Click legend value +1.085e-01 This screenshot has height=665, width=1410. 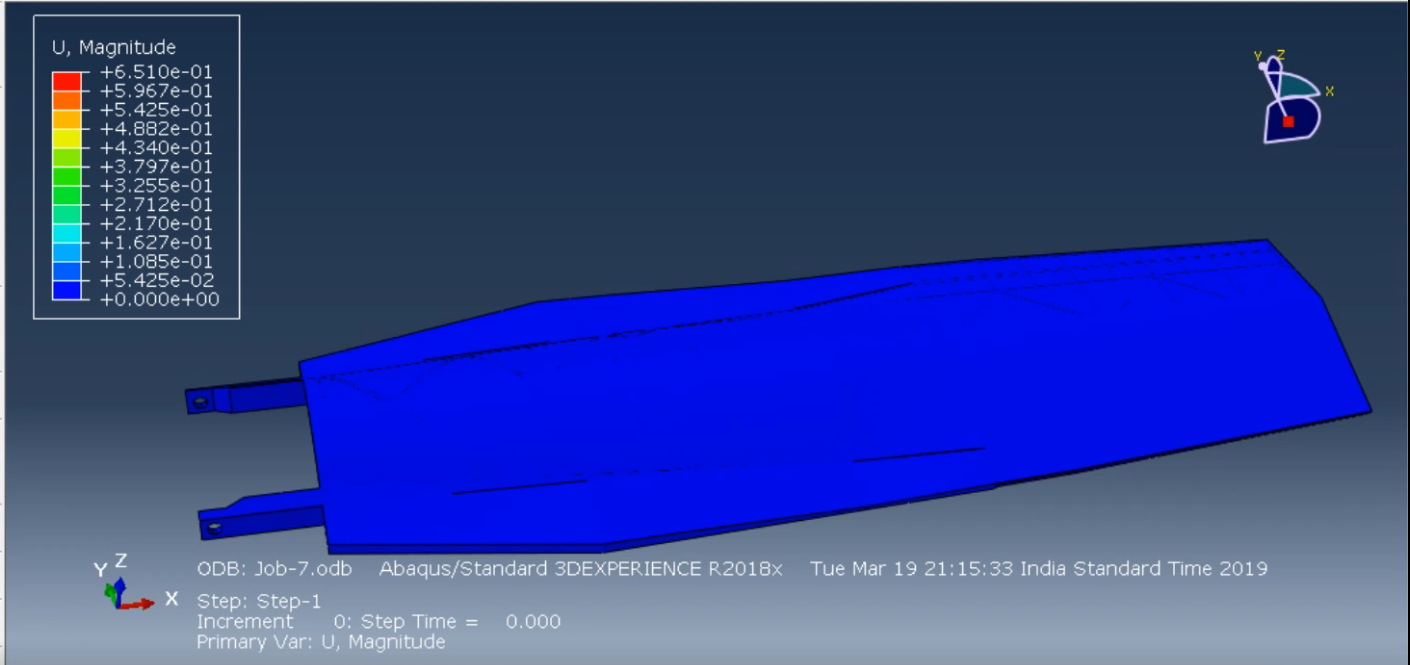[x=156, y=262]
